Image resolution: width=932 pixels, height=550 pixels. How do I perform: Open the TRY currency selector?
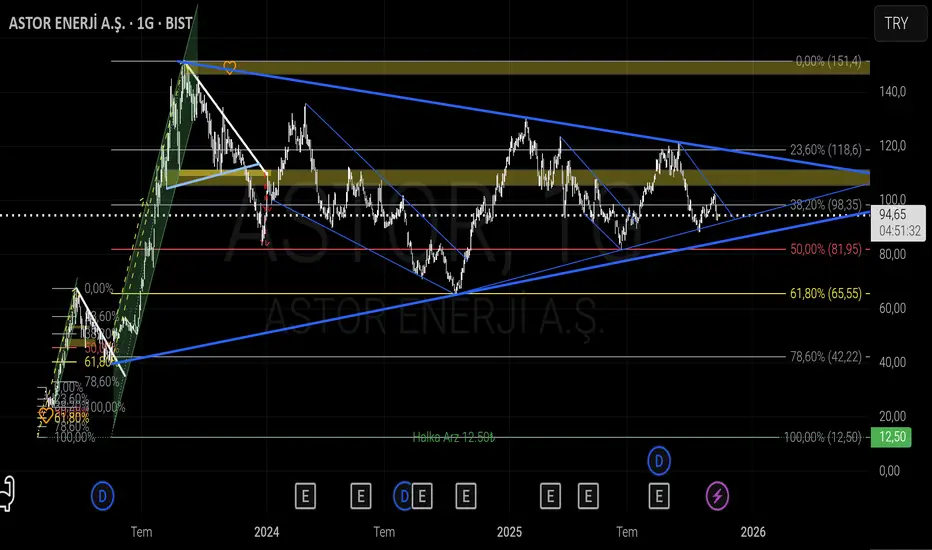pyautogui.click(x=900, y=24)
